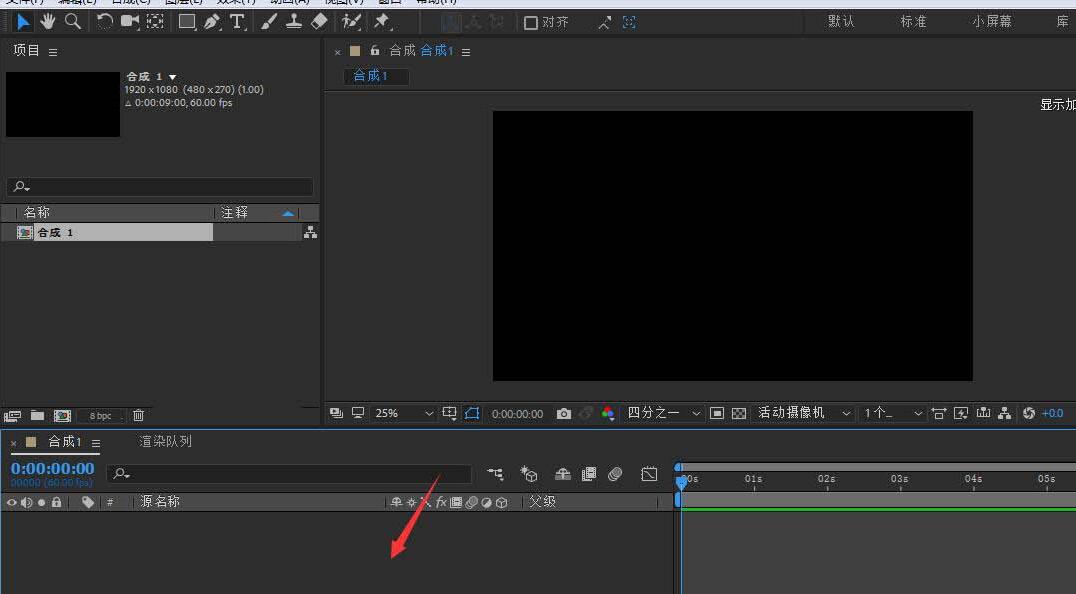Click the new composition icon in Project panel
The image size is (1076, 594).
(x=62, y=416)
